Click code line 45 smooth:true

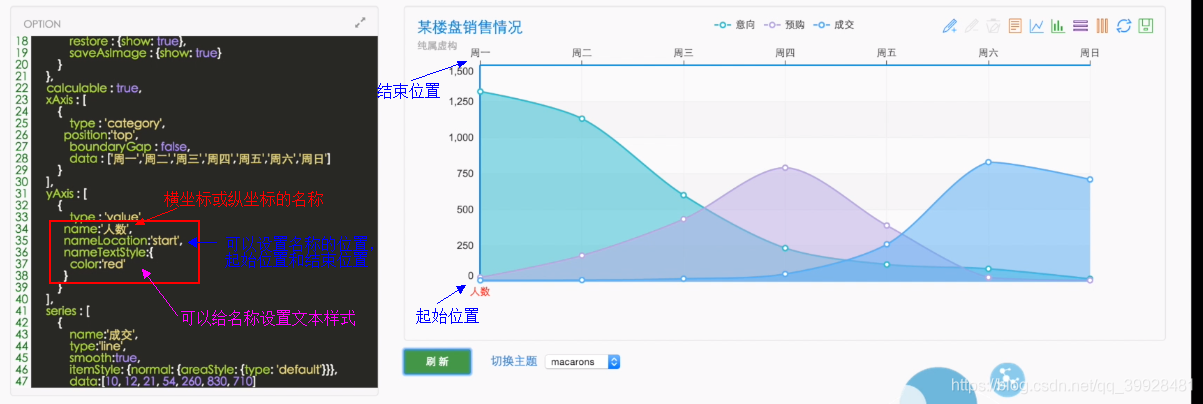(x=103, y=357)
